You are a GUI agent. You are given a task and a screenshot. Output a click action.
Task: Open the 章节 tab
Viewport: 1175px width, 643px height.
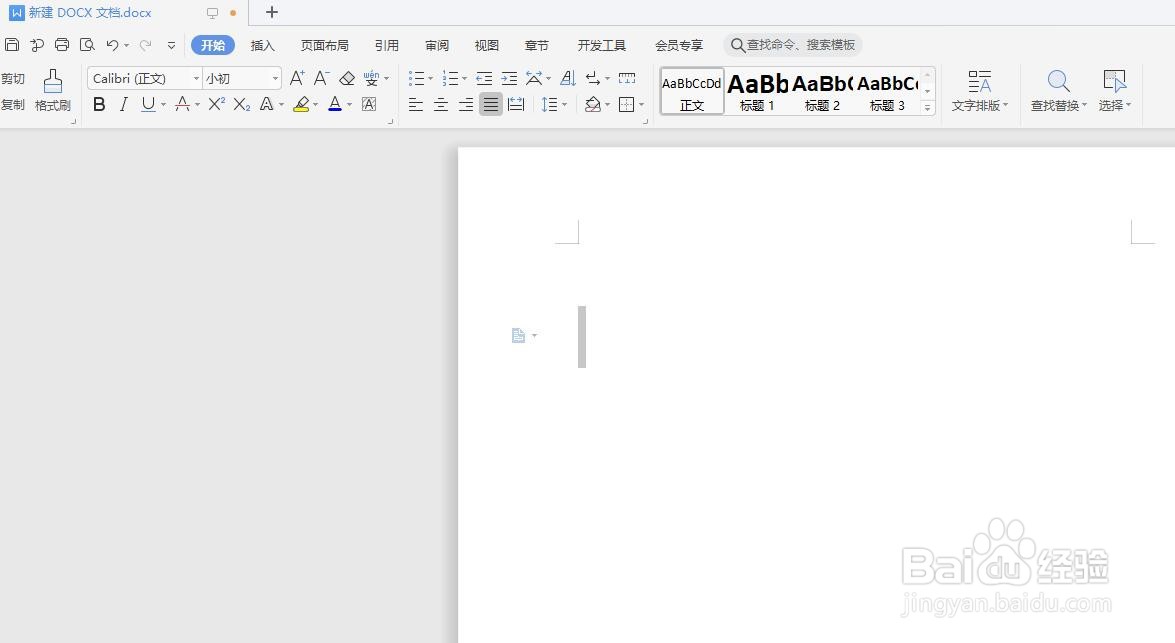(x=537, y=45)
